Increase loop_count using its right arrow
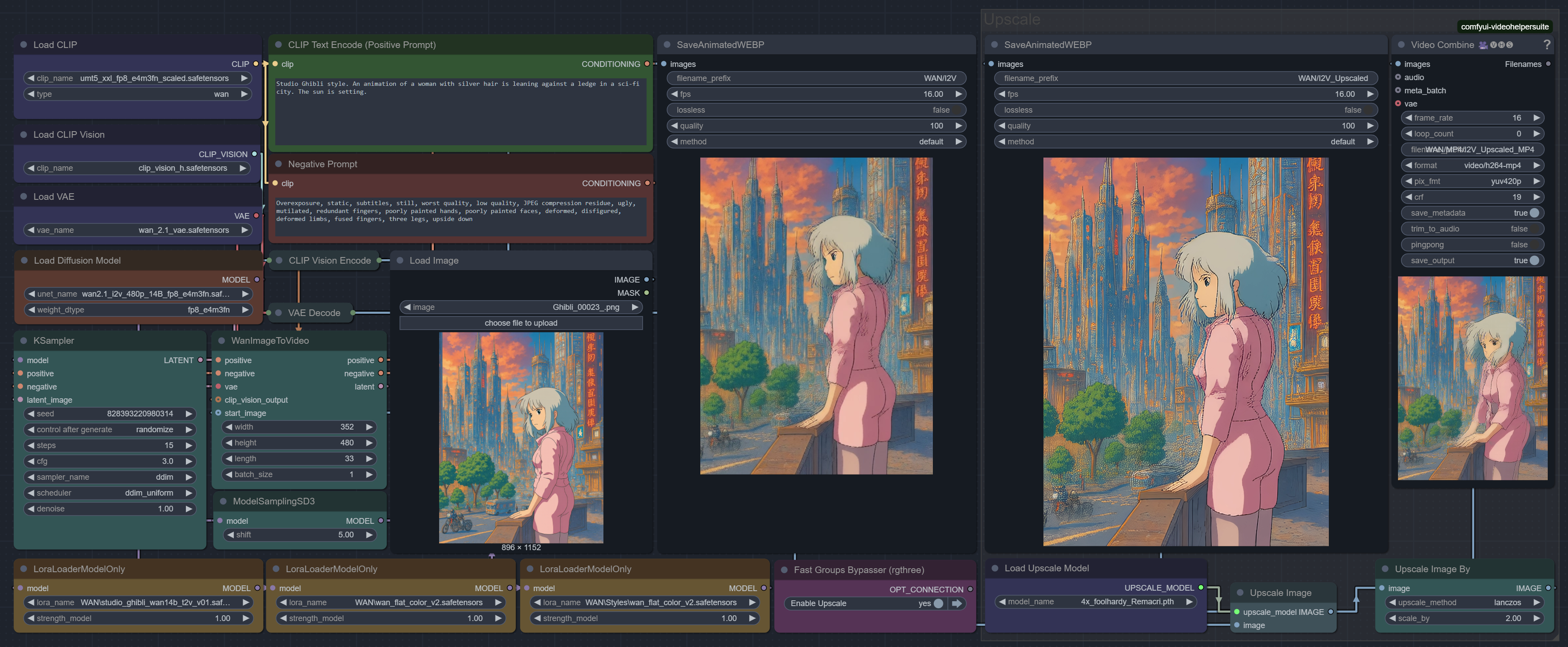This screenshot has width=1568, height=647. point(1536,134)
